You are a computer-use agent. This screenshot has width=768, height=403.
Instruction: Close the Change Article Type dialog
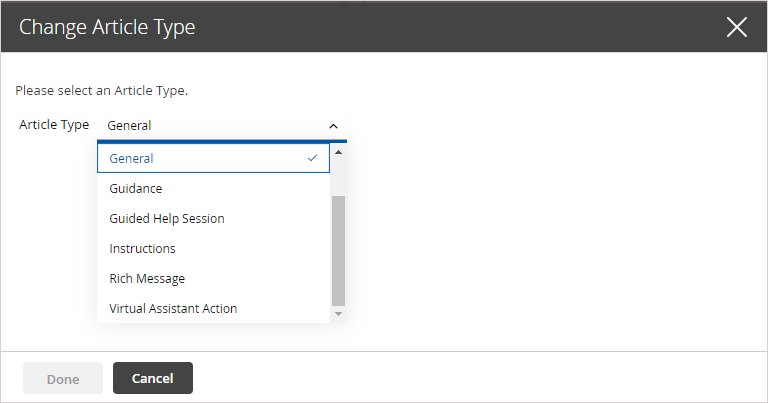click(x=737, y=27)
